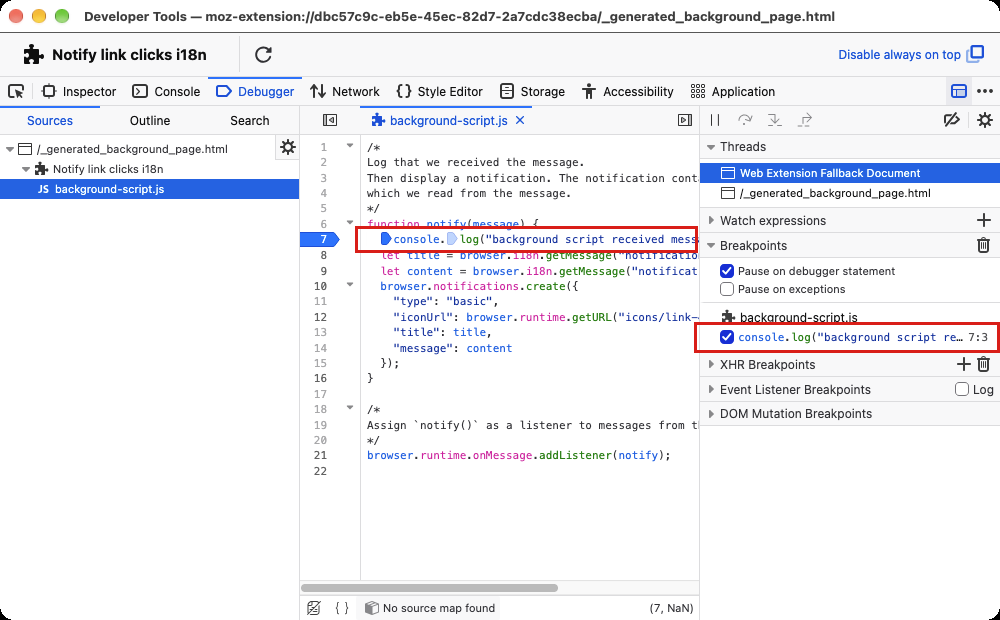Image resolution: width=1000 pixels, height=620 pixels.
Task: Select the pick element from page tool
Action: tap(16, 91)
